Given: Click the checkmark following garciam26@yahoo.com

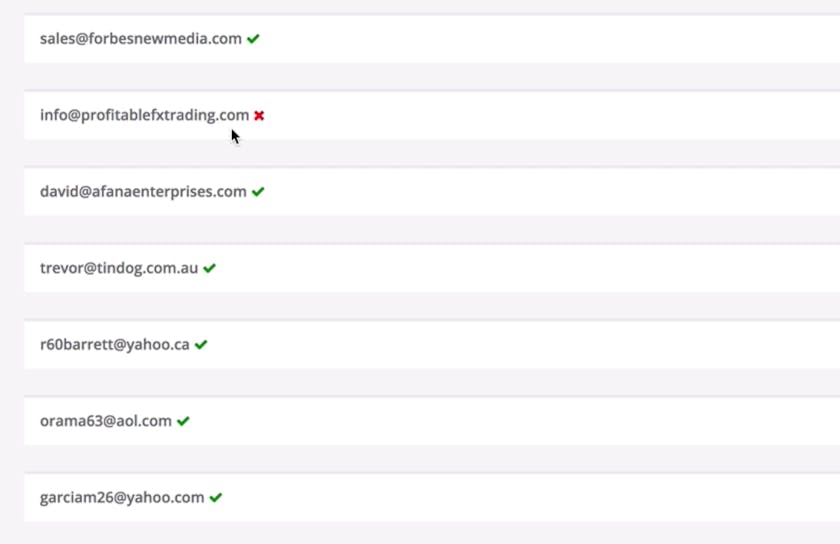Looking at the screenshot, I should (216, 497).
